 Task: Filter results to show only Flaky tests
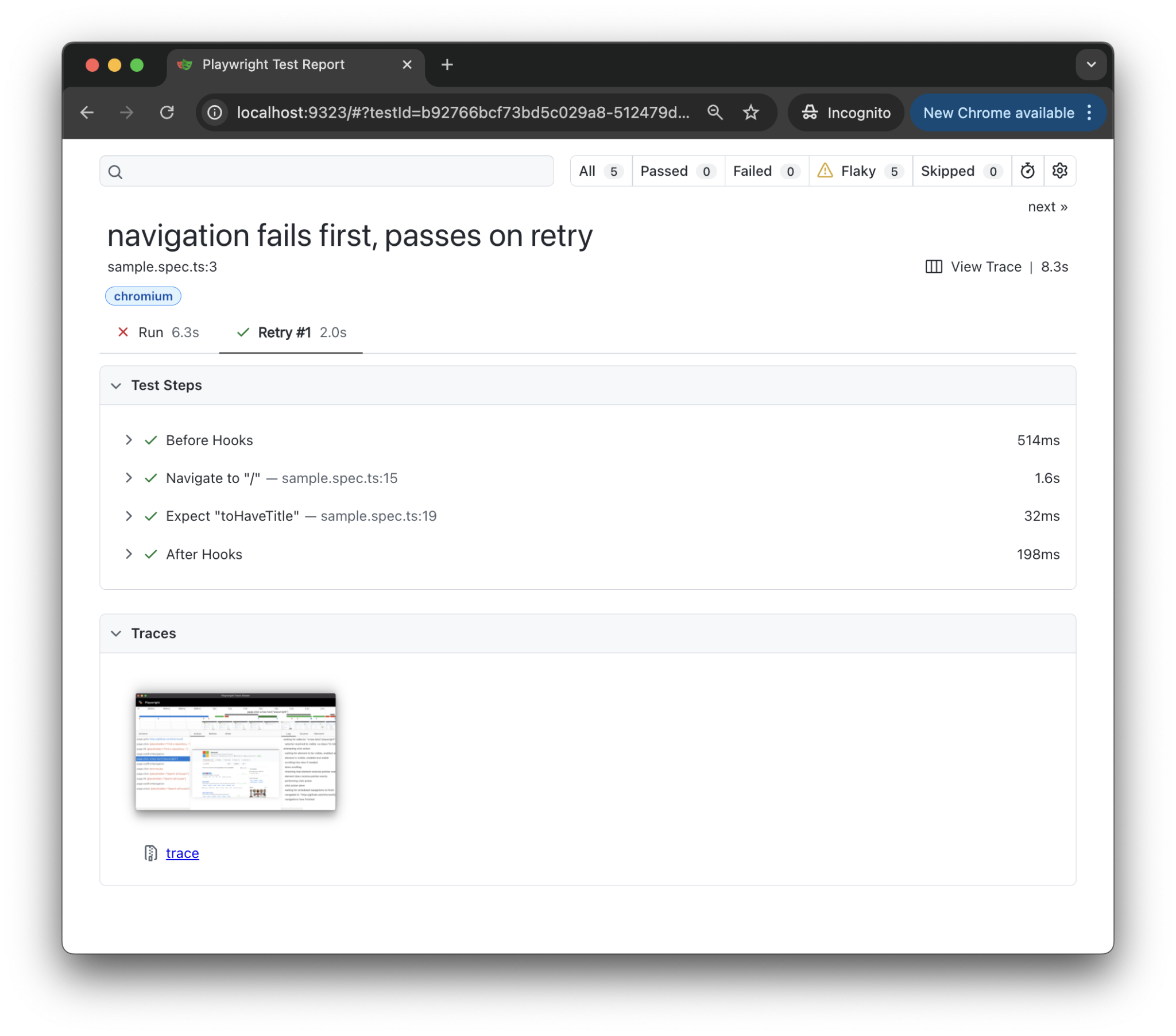tap(860, 171)
